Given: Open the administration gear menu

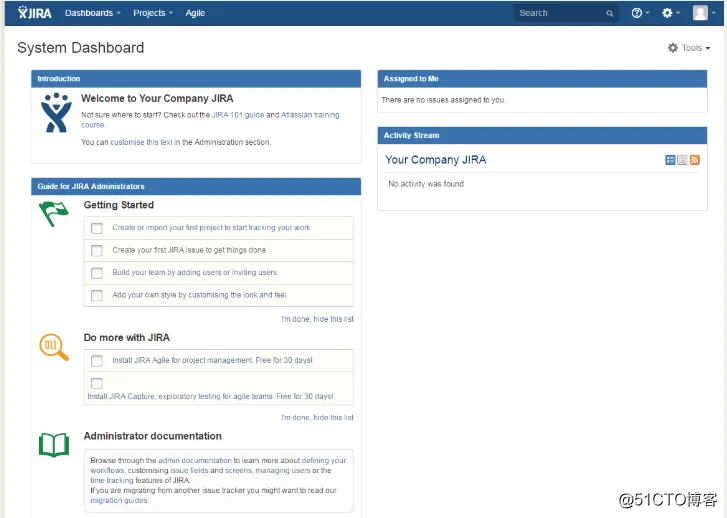Looking at the screenshot, I should tap(670, 13).
